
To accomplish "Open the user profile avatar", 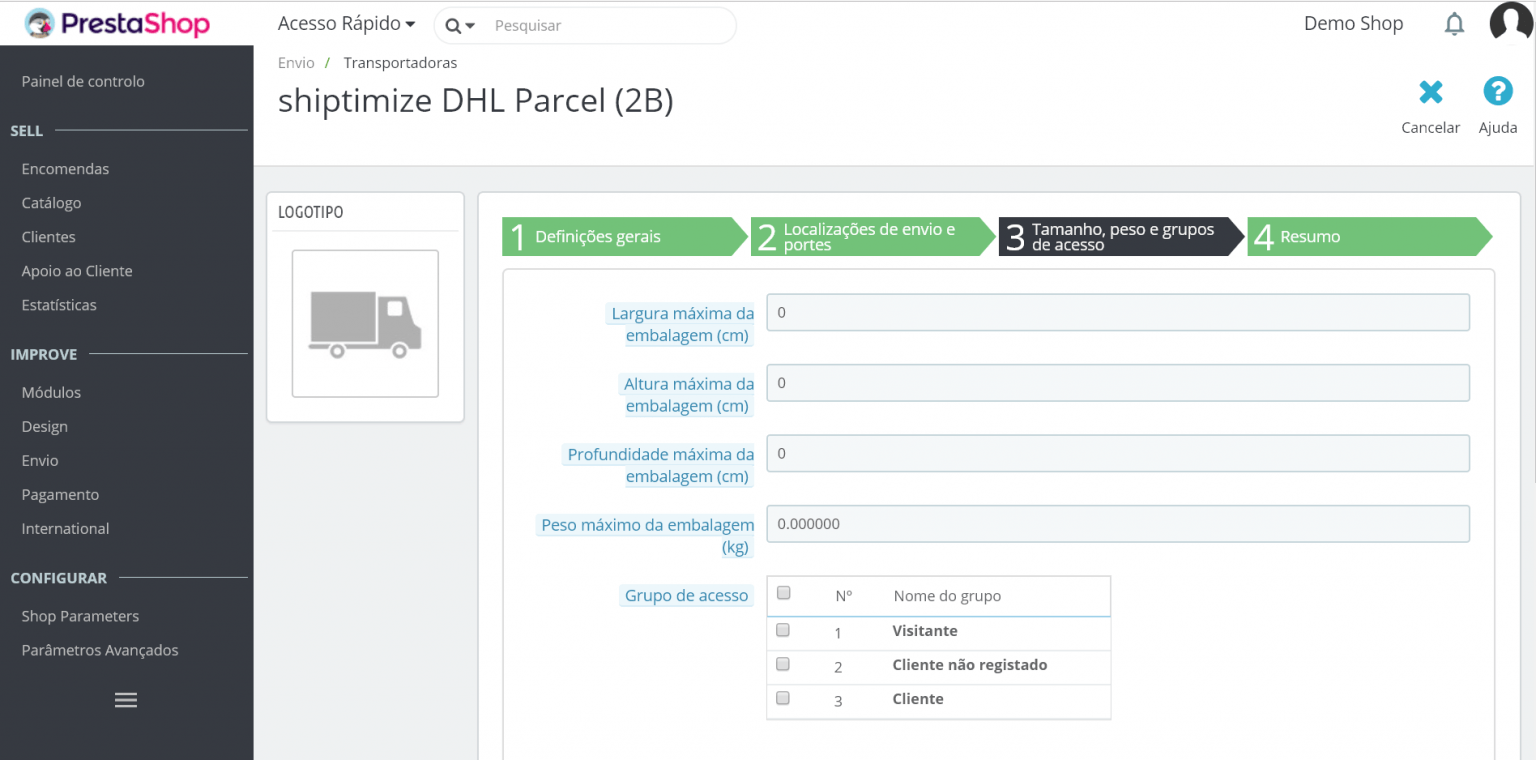I will (x=1511, y=22).
